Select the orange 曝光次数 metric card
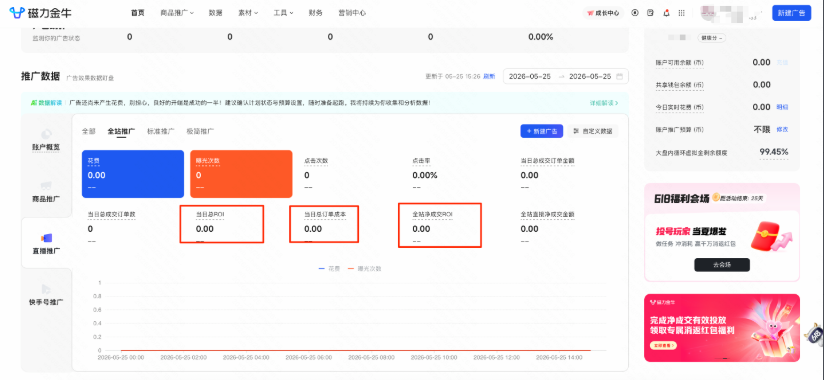Viewport: 824px width, 380px height. click(x=241, y=174)
